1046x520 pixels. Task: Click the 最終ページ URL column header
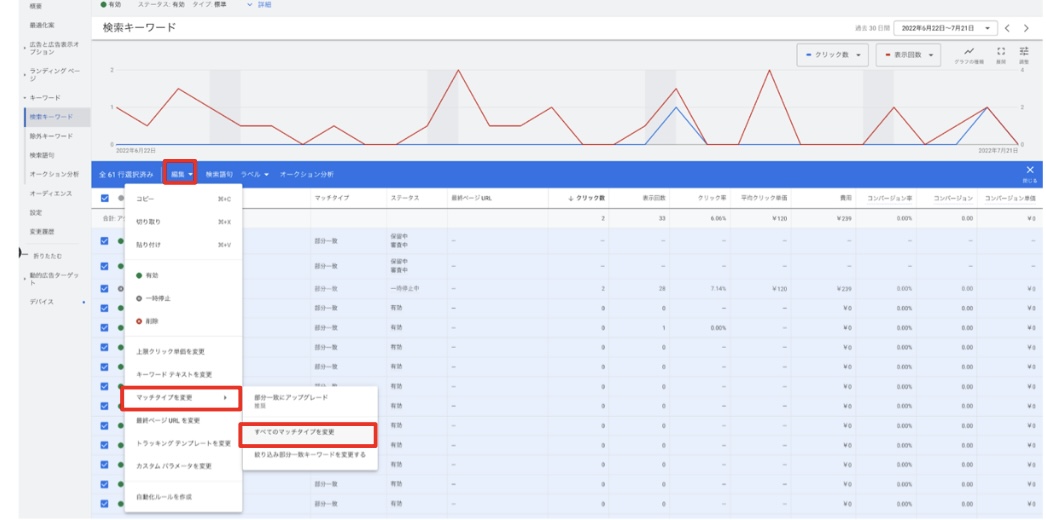click(x=472, y=198)
